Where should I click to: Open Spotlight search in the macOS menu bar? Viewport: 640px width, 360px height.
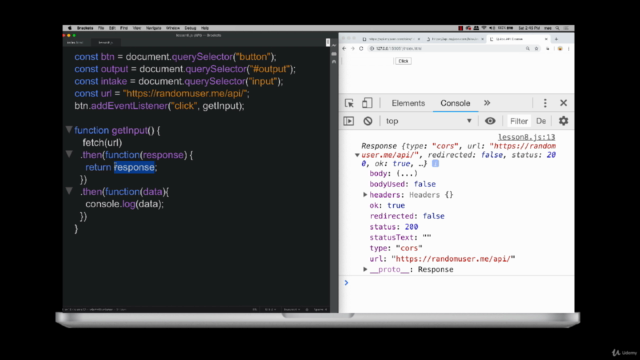557,28
